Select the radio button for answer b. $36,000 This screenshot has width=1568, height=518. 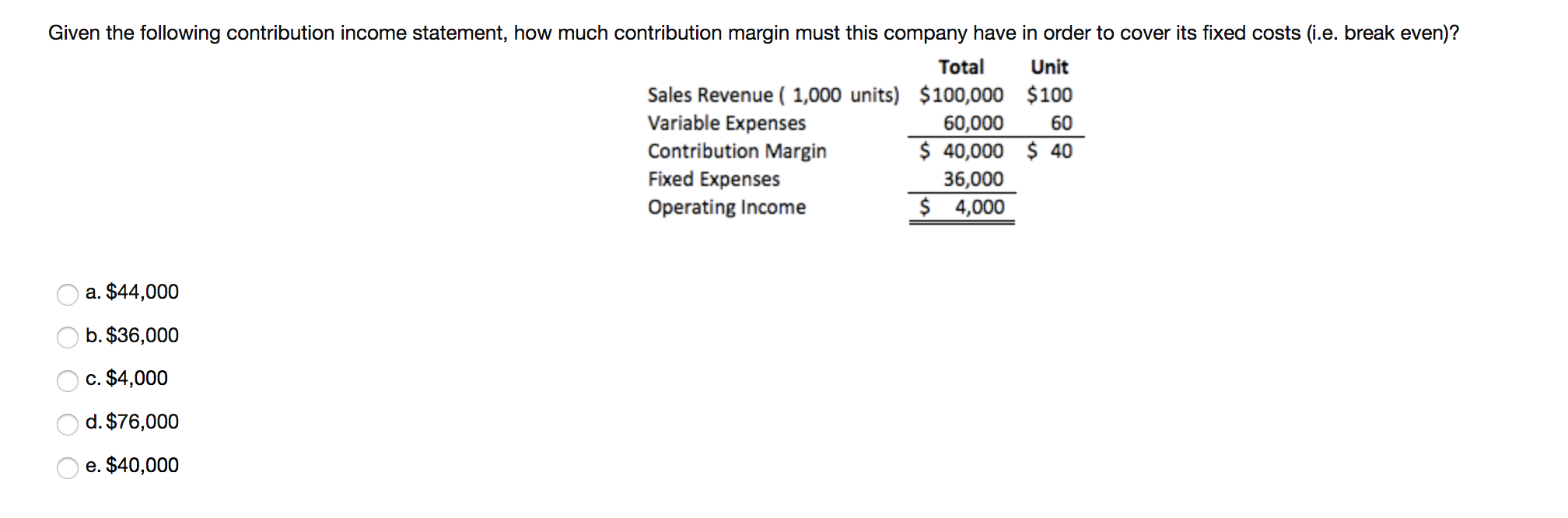[66, 336]
